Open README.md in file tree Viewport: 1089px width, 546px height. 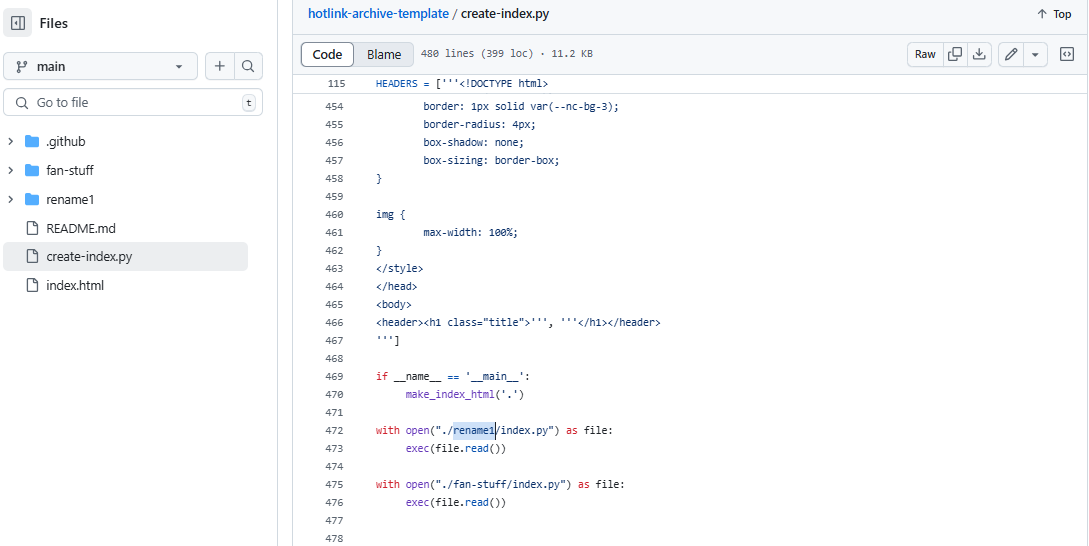tap(80, 228)
